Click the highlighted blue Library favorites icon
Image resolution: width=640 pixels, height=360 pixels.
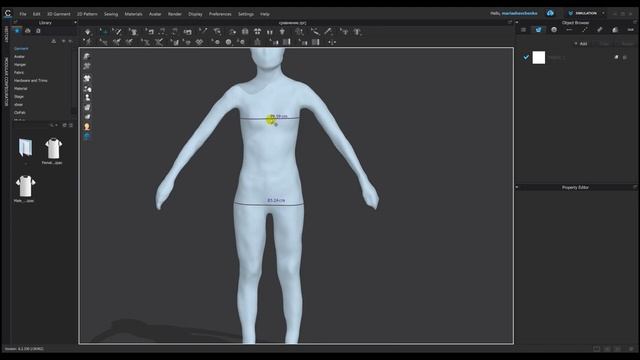point(17,31)
